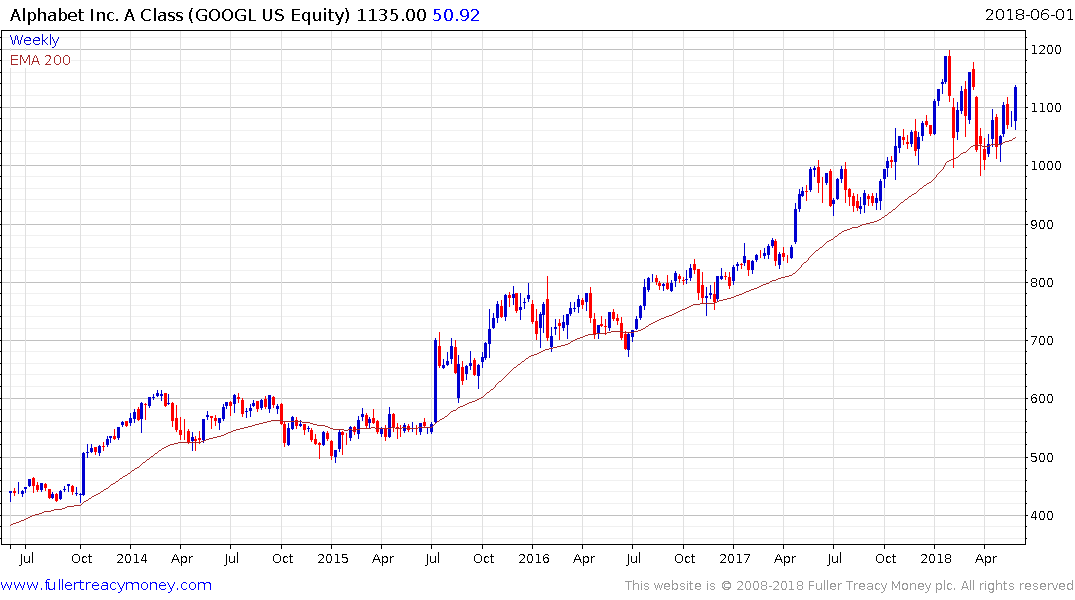1075x600 pixels.
Task: Click the 600 price axis label
Action: [1042, 399]
